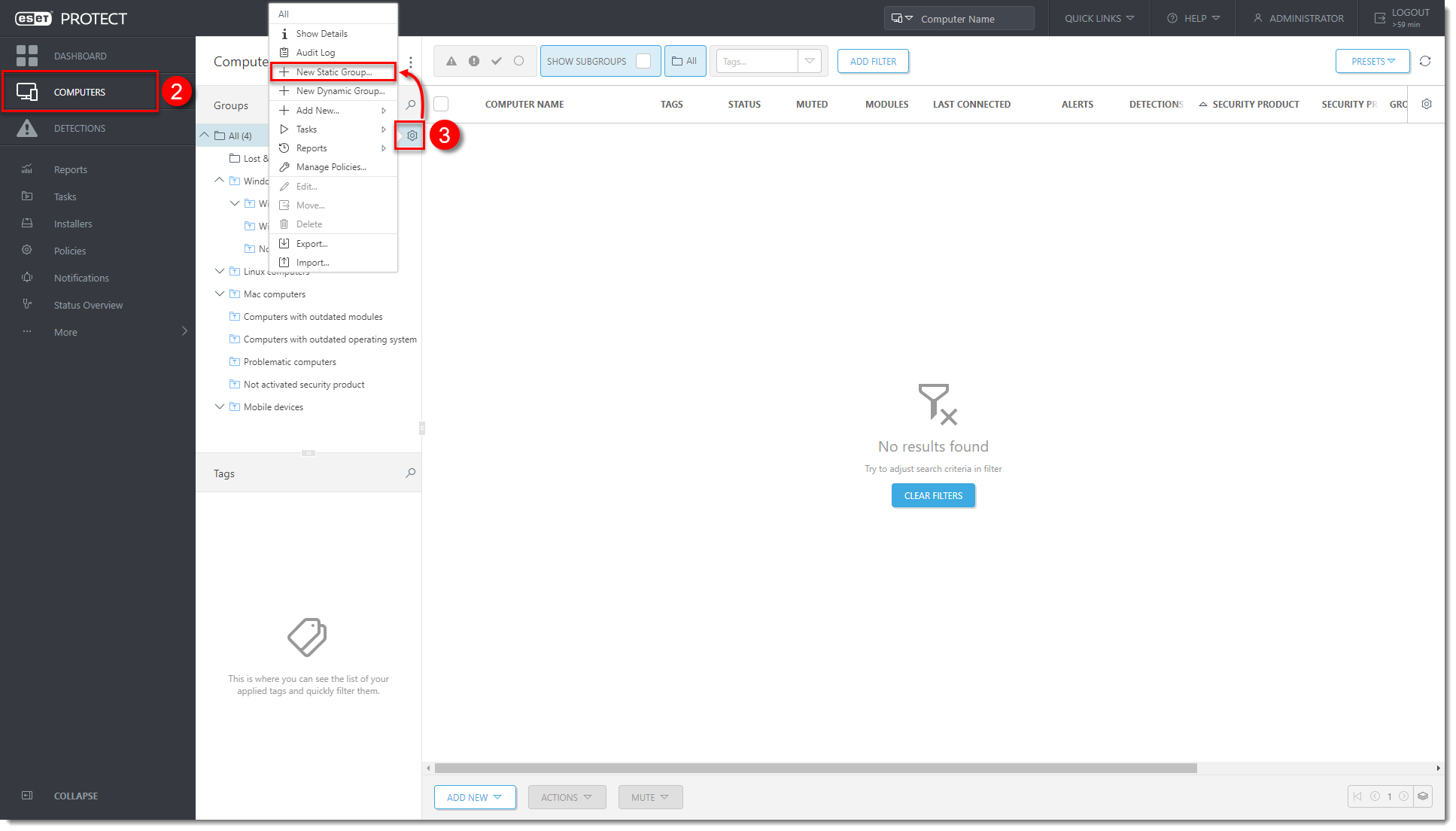1456x831 pixels.
Task: Open the Tags filter dropdown arrow
Action: point(809,61)
